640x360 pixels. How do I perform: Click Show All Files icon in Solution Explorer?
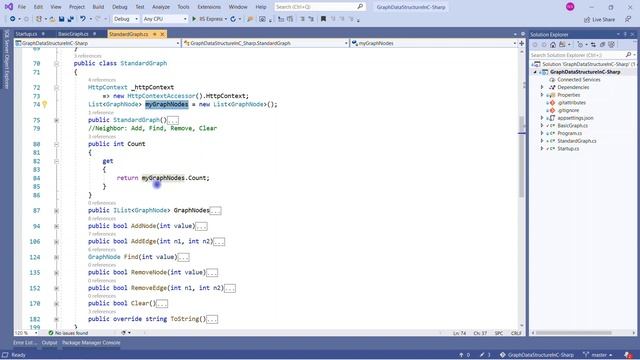pos(611,44)
